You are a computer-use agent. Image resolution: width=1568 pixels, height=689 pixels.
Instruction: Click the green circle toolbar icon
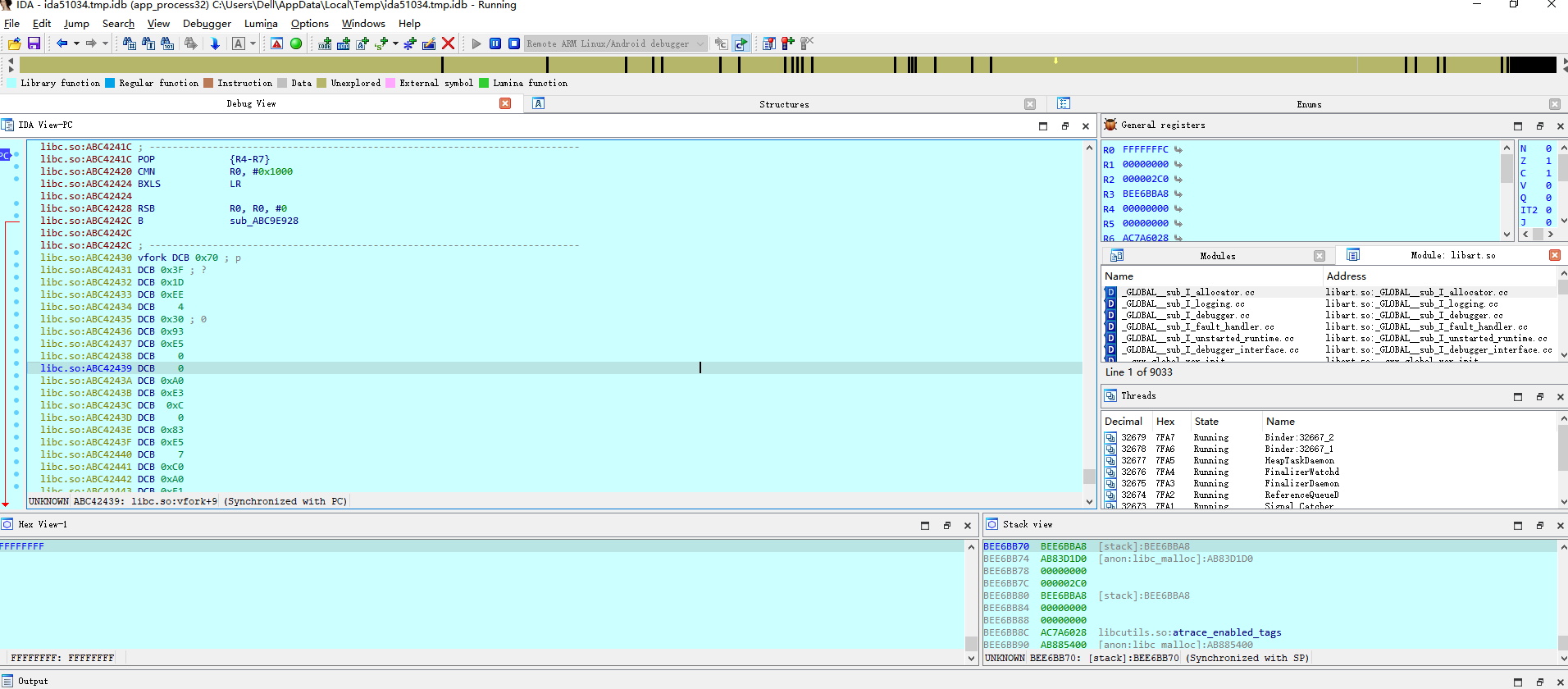[x=296, y=43]
